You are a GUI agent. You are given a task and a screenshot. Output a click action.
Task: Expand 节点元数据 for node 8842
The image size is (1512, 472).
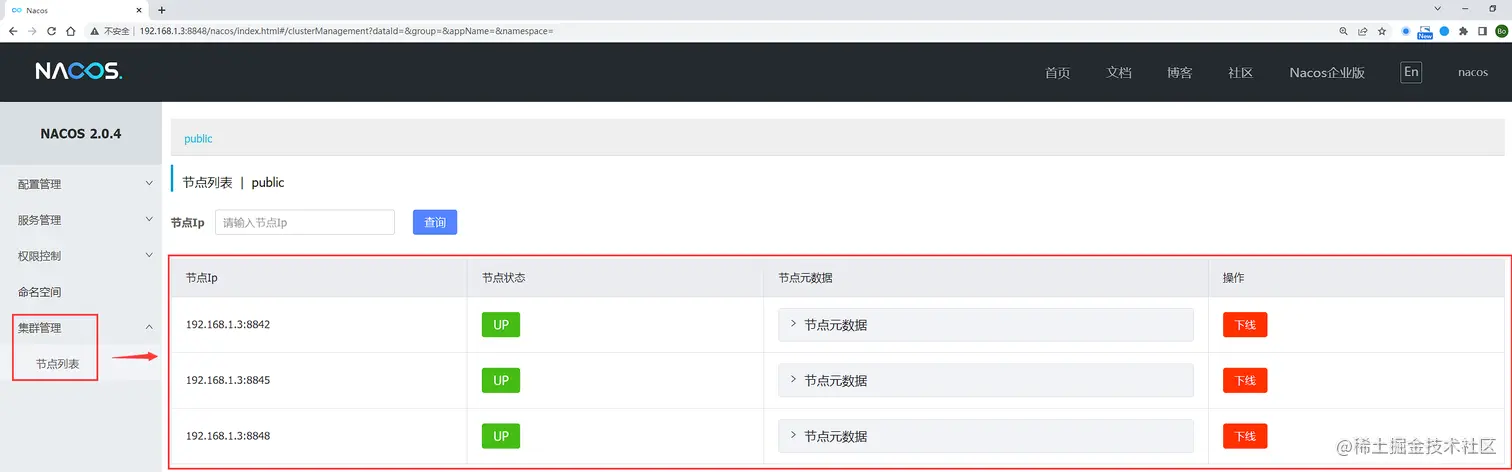tap(985, 325)
